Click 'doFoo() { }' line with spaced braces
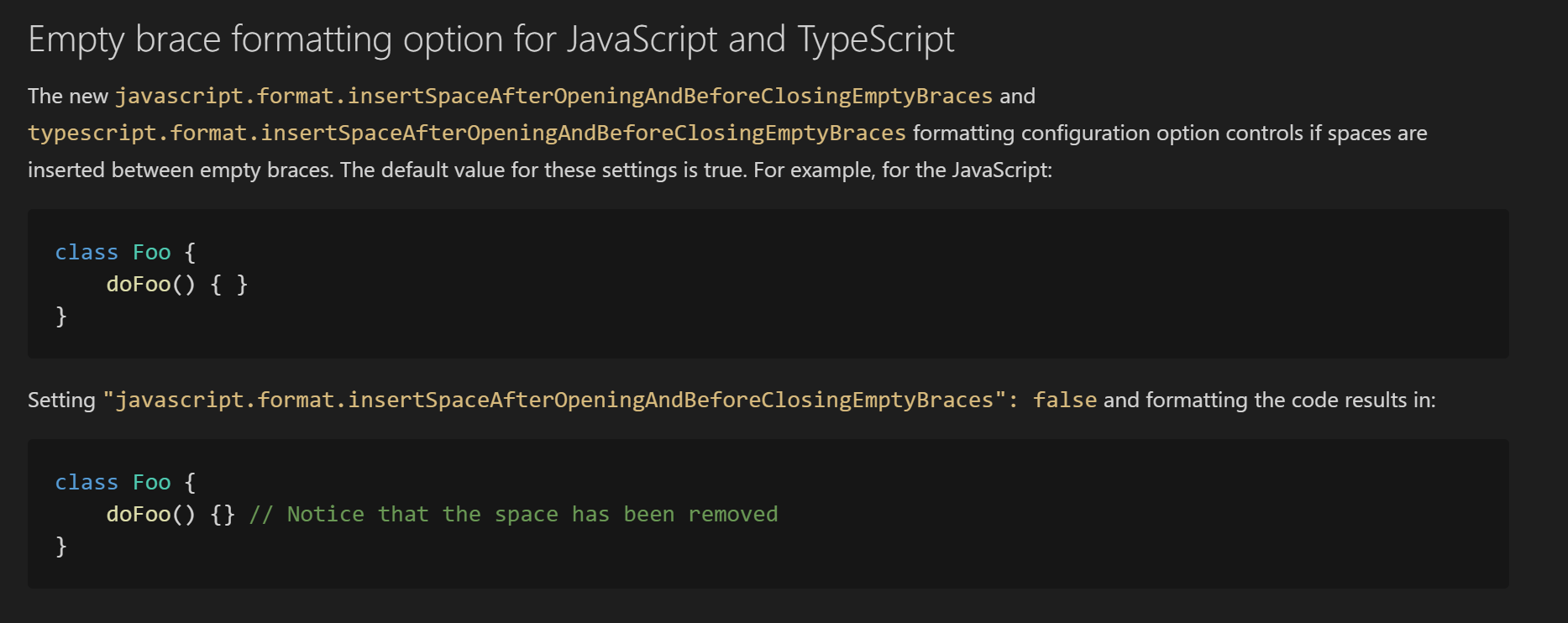The image size is (1568, 623). pos(177,285)
